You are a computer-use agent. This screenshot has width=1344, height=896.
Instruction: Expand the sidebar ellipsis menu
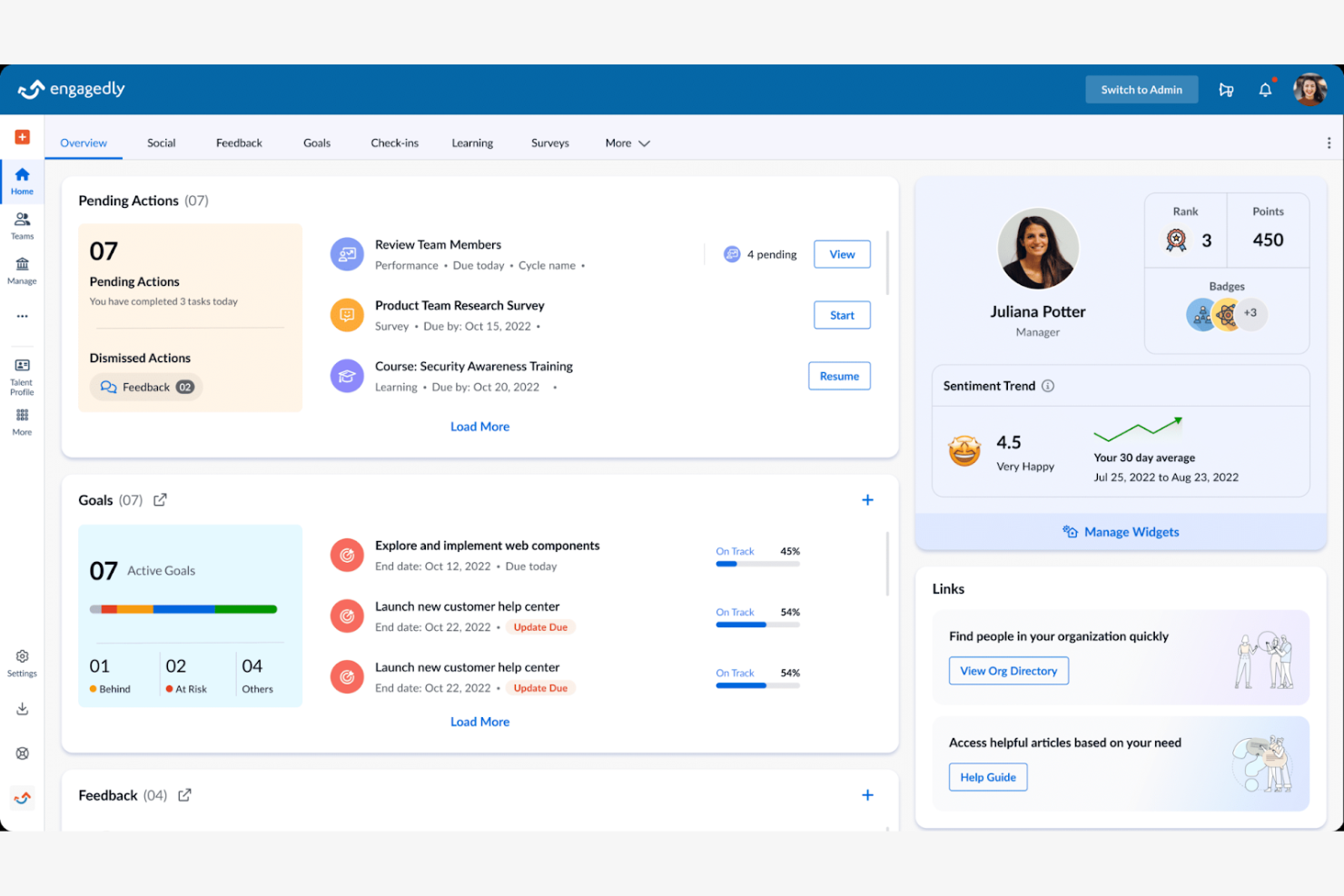[21, 316]
